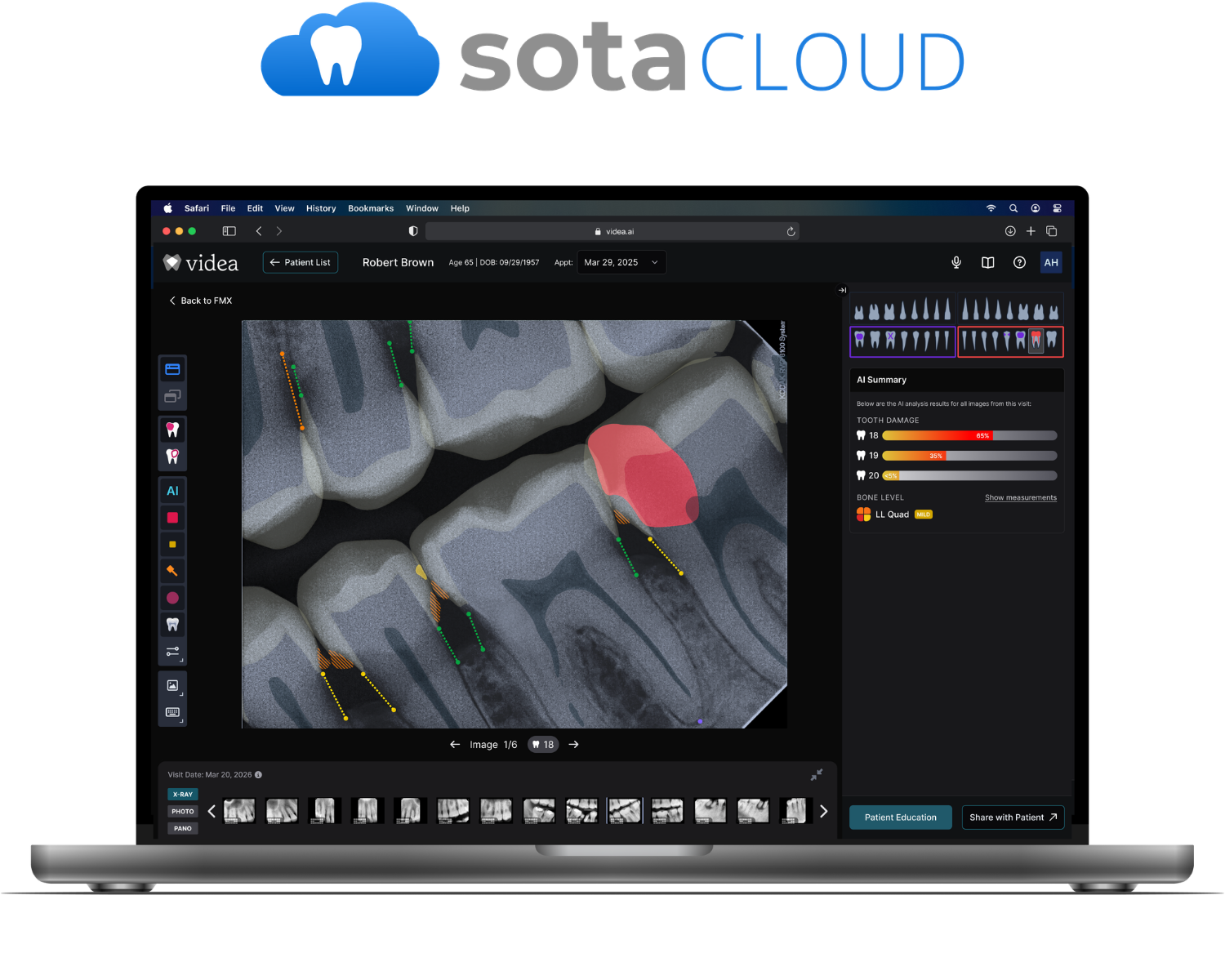
Task: Toggle the magenta circle finding layer
Action: coord(172,598)
